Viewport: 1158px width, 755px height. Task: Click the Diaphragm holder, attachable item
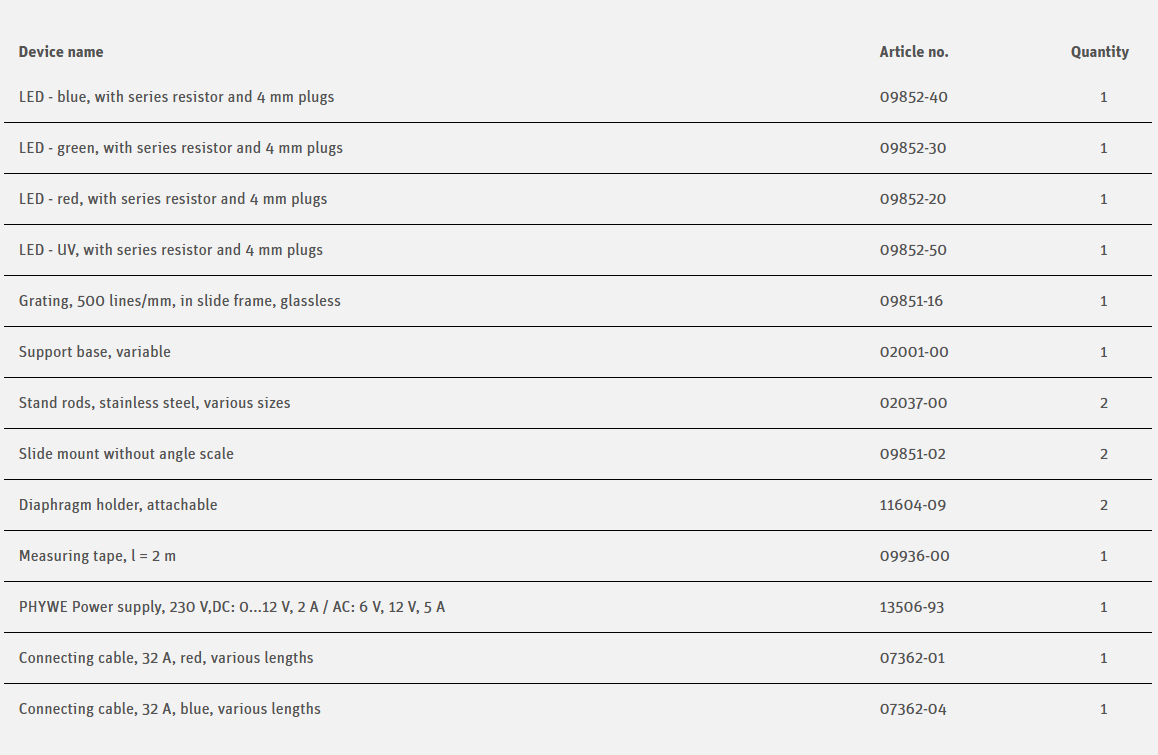click(118, 505)
